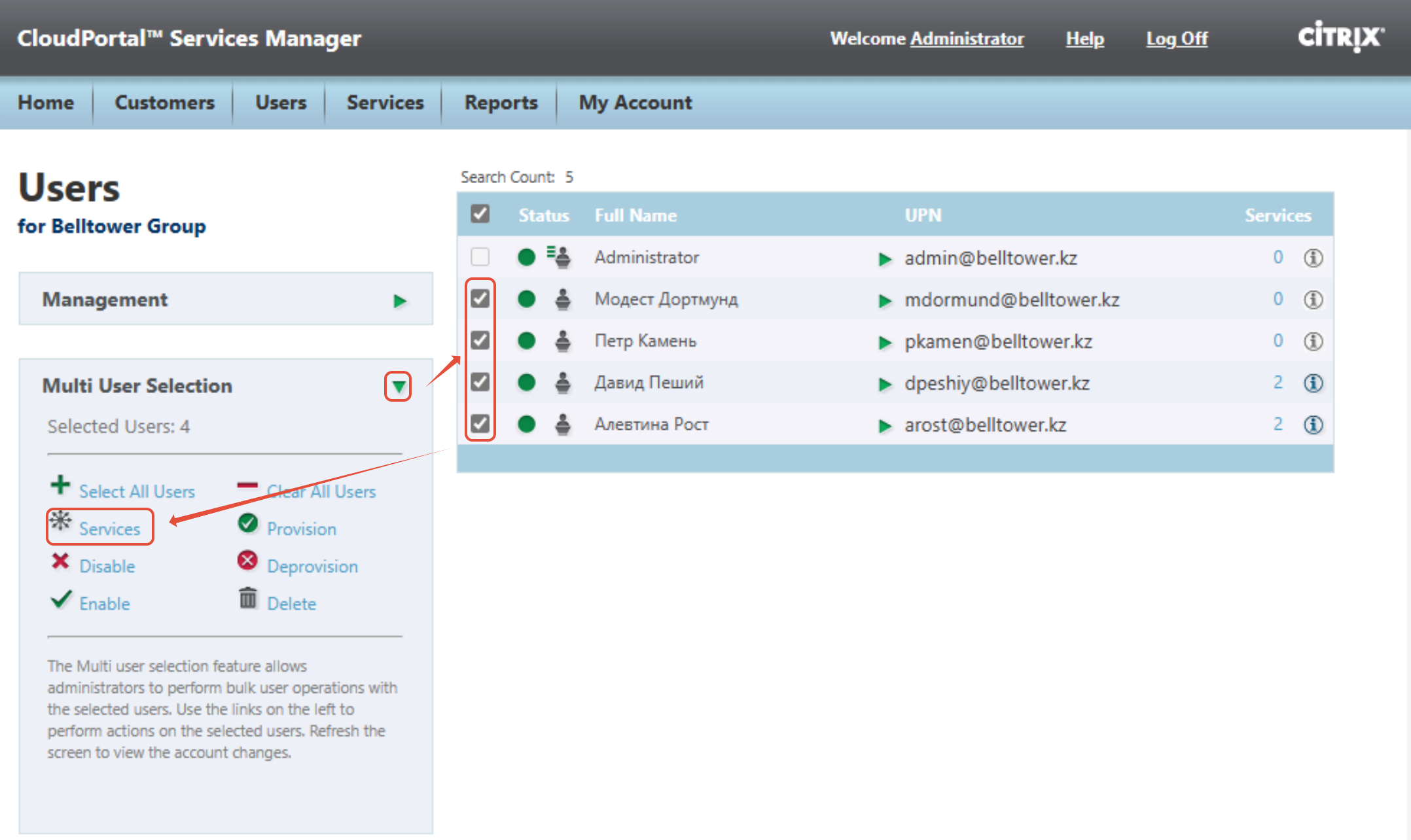Uncheck the Модест Дортмунд checkbox
The height and width of the screenshot is (840, 1411).
click(480, 298)
